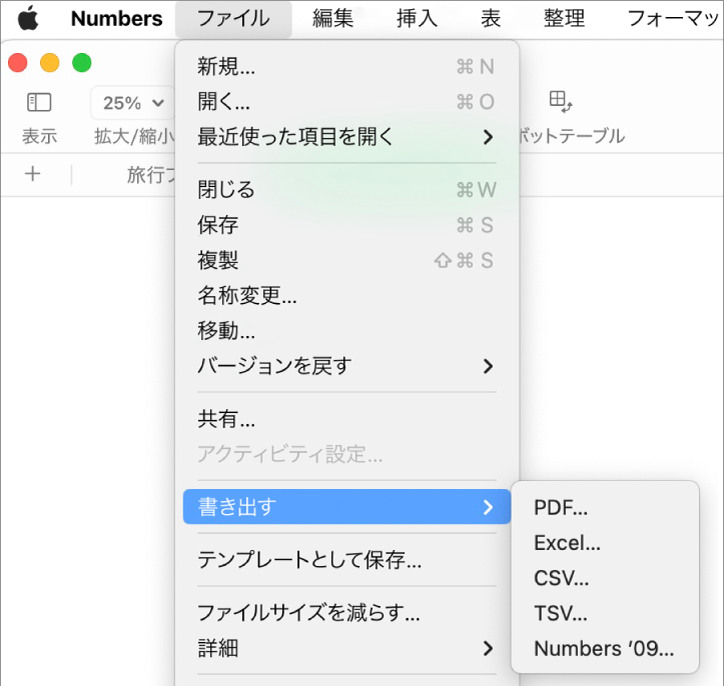Click the Numbers app menu
Screen dimensions: 724x686
(116, 19)
